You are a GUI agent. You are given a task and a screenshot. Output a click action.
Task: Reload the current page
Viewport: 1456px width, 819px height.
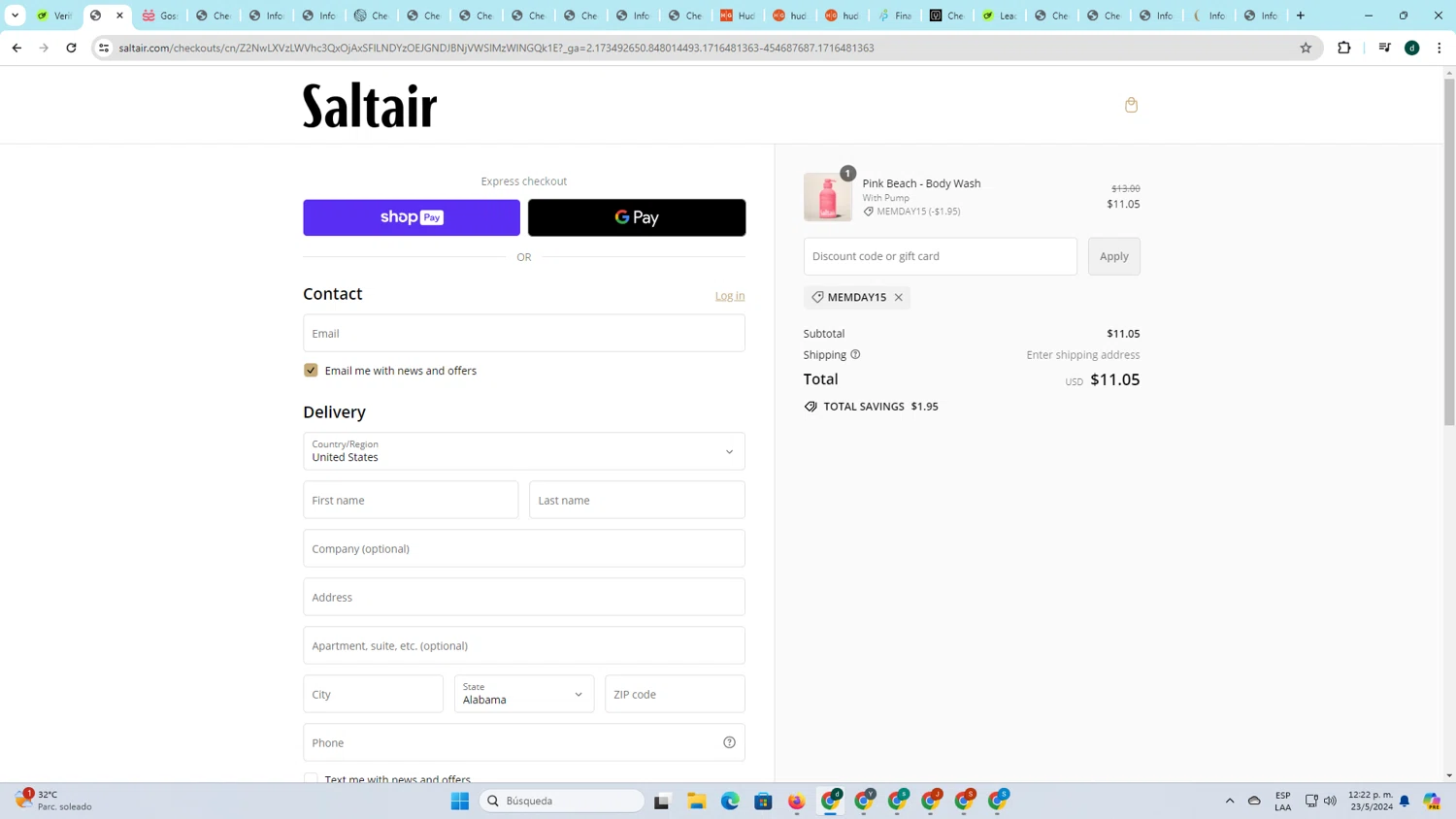(71, 48)
